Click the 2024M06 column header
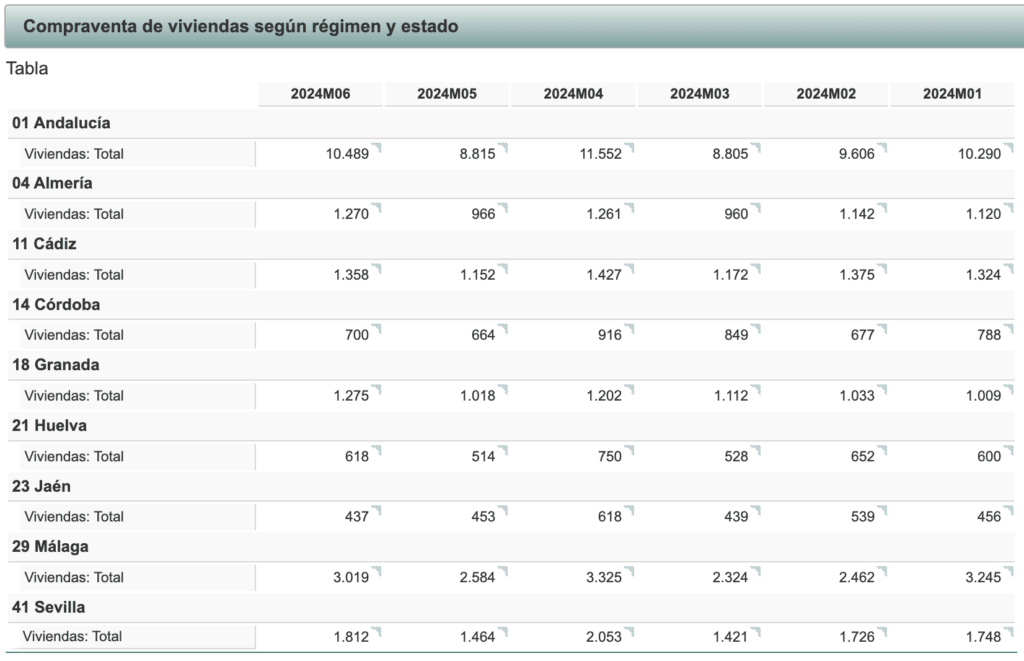Image resolution: width=1024 pixels, height=661 pixels. [320, 94]
